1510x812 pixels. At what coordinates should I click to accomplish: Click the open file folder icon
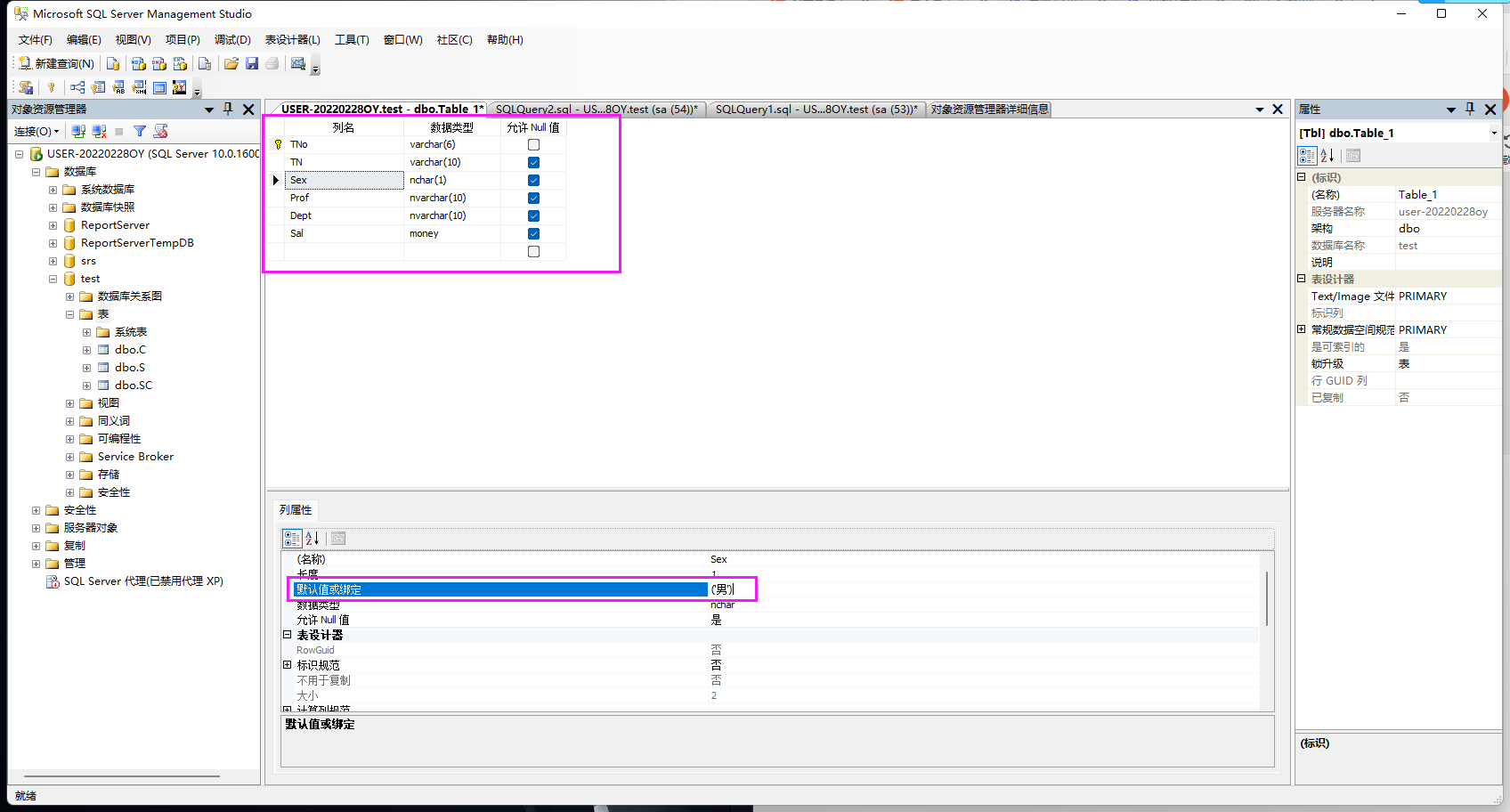(x=231, y=63)
